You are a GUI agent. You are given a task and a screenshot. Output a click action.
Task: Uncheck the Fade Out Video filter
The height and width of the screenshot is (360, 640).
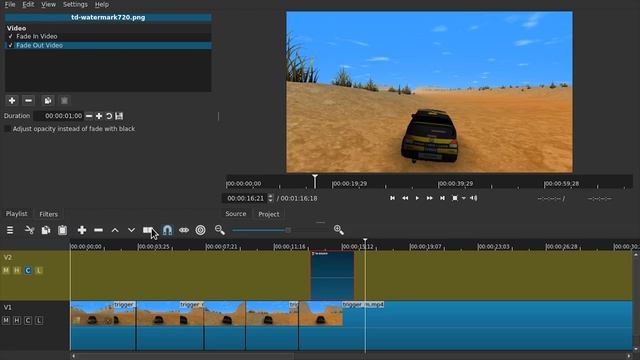coord(11,45)
